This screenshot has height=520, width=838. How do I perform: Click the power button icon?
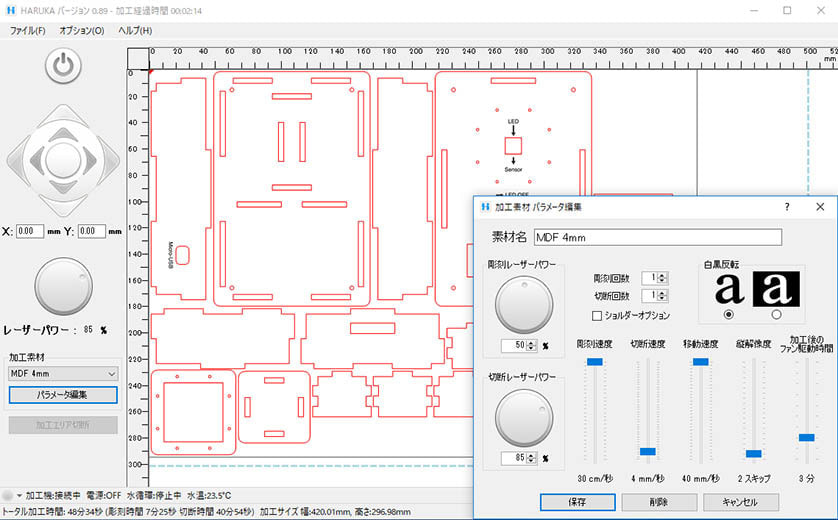62,67
